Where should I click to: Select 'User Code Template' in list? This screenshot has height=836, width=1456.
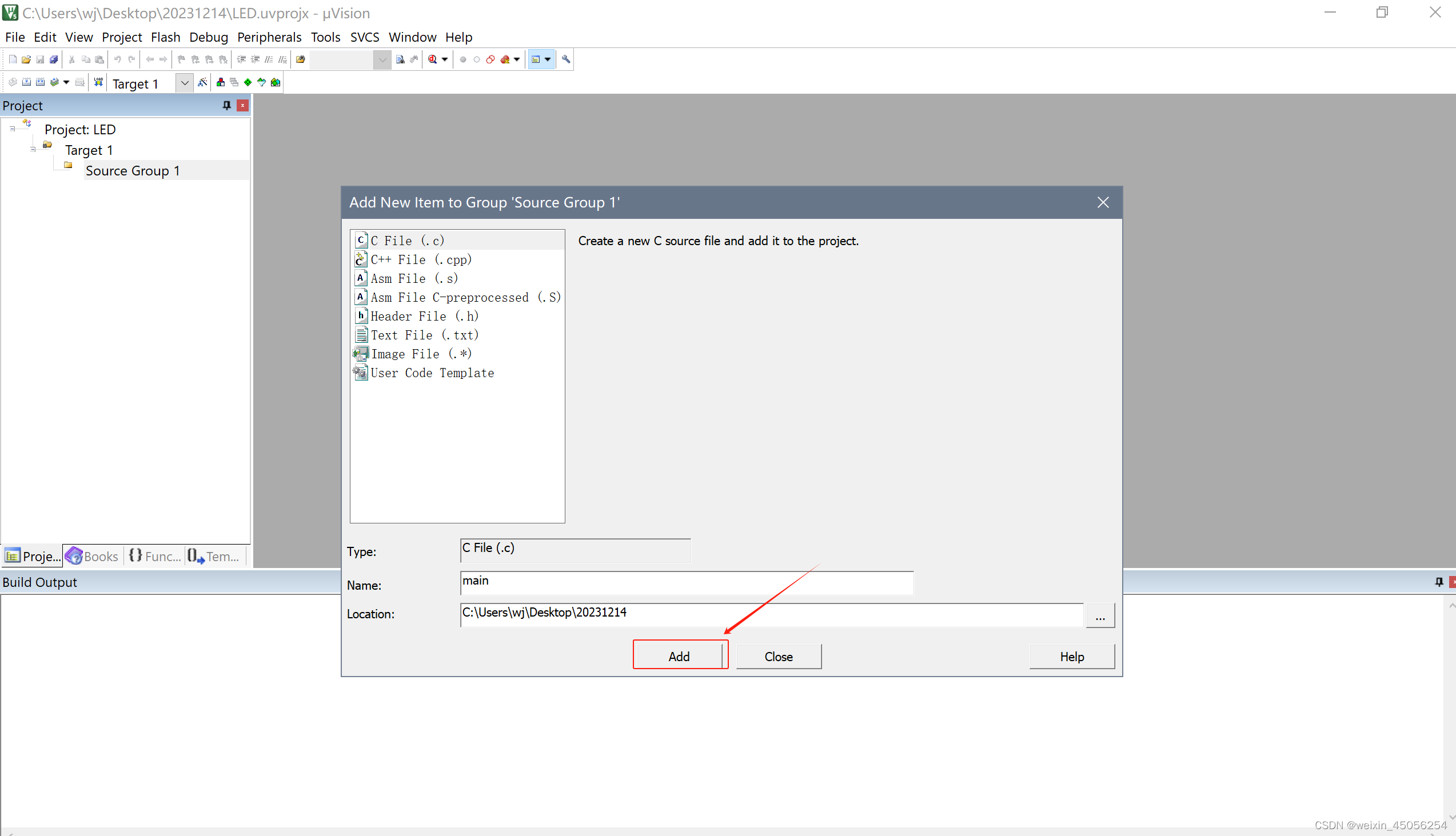pos(432,373)
